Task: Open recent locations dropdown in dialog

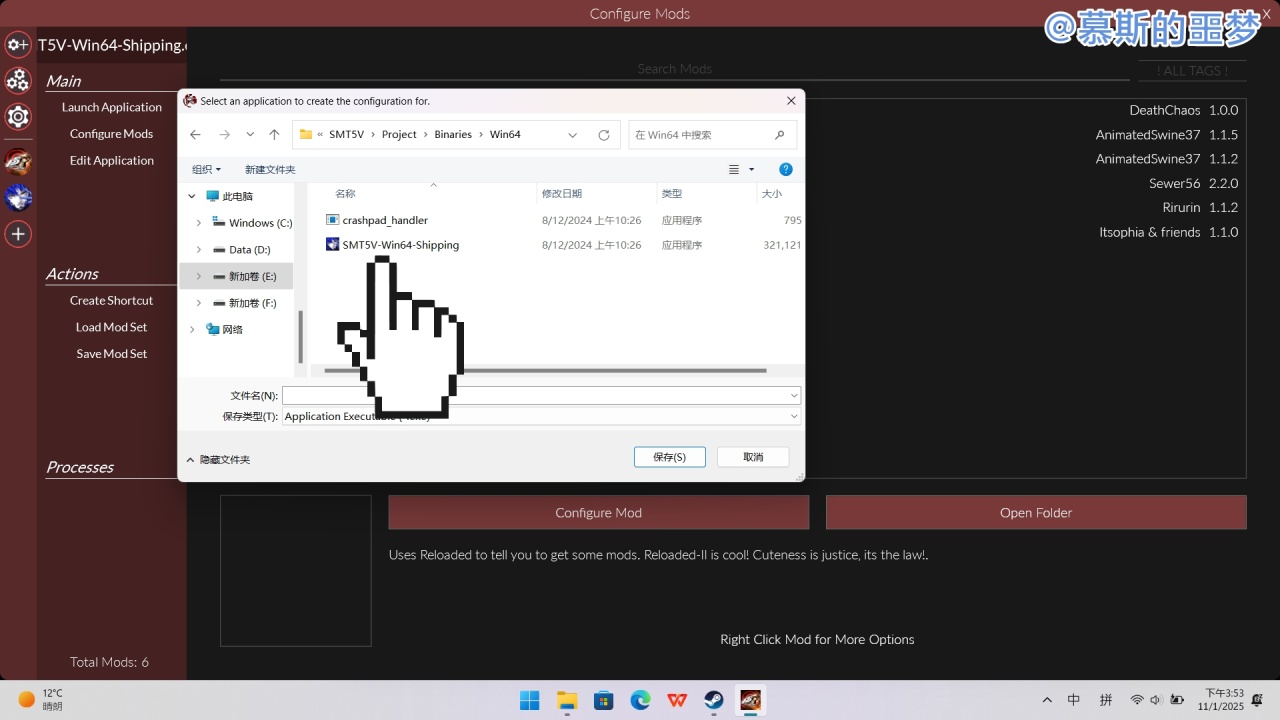Action: click(x=250, y=135)
